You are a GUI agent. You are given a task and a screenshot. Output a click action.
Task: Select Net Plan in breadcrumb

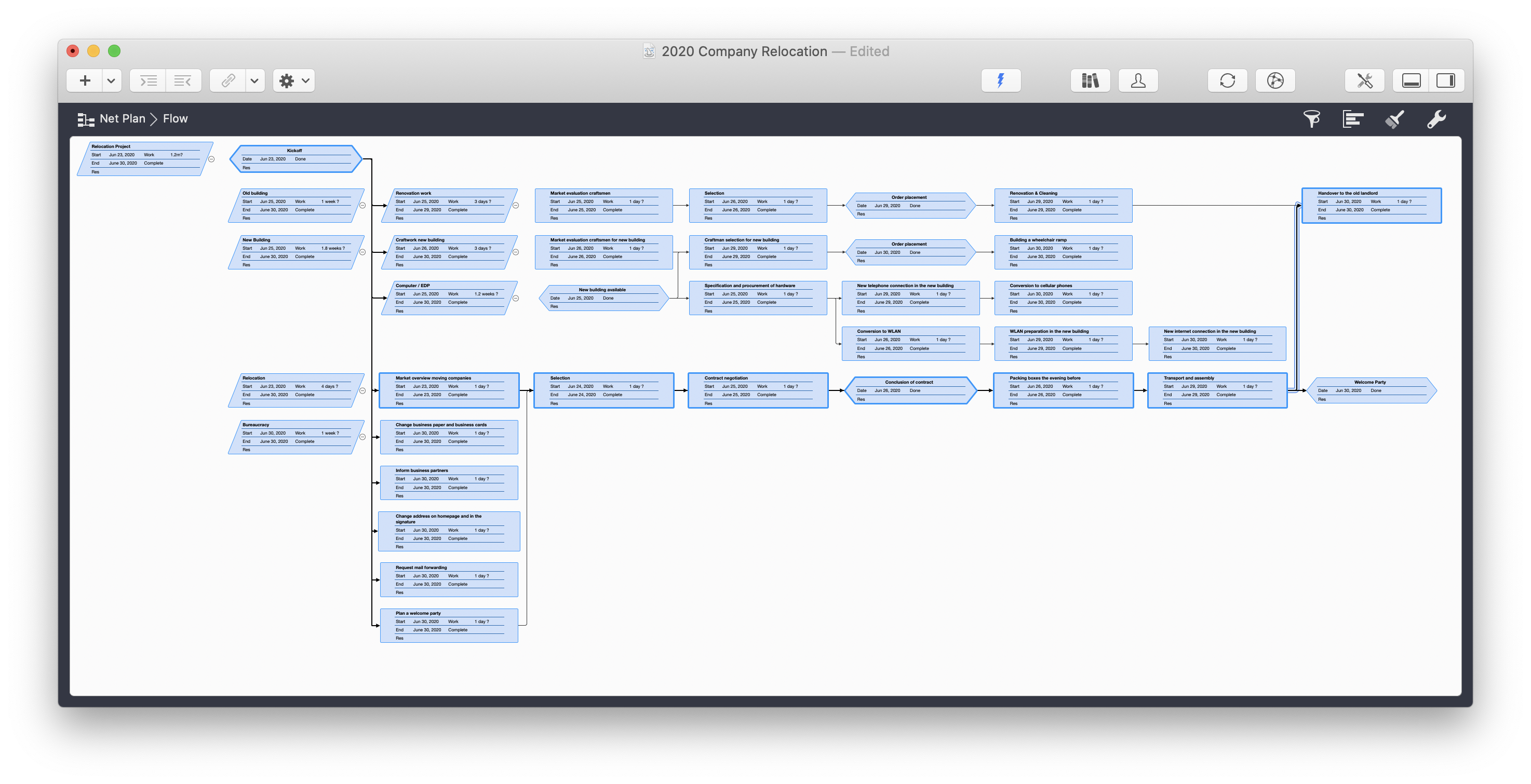[x=123, y=119]
